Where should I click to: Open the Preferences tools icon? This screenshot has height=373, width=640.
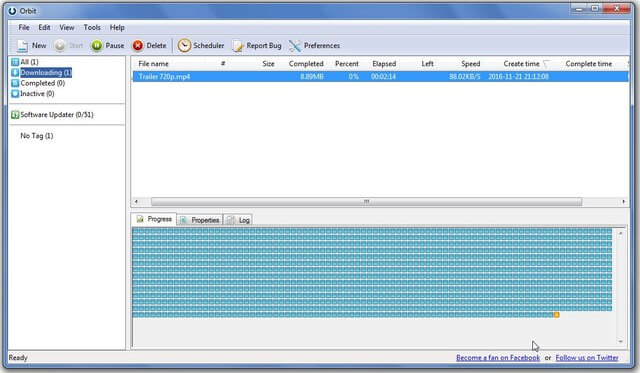point(295,46)
